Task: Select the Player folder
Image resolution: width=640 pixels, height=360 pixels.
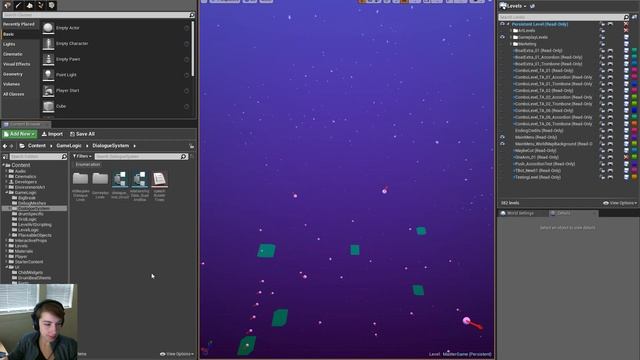Action: pos(21,256)
